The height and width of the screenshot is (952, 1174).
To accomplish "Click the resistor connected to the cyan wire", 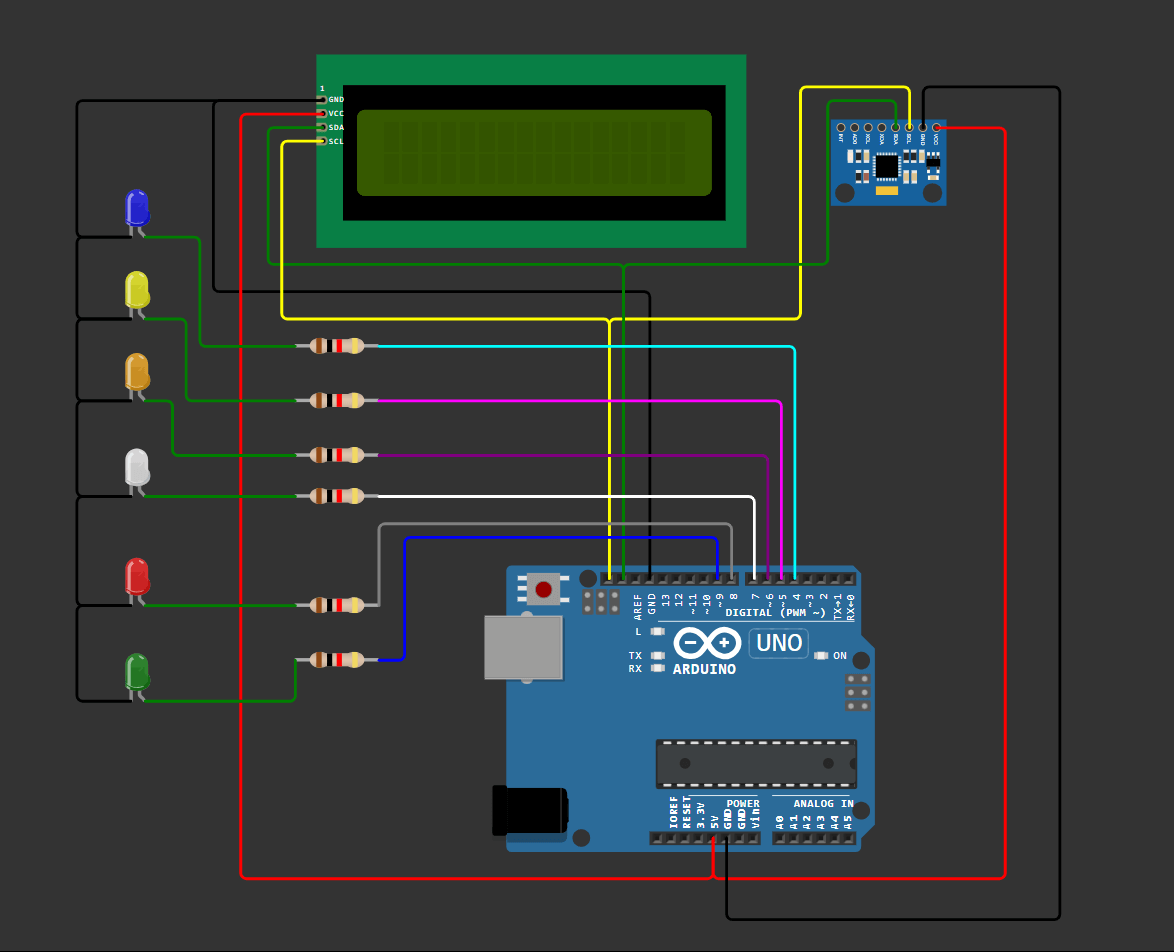I will (337, 346).
